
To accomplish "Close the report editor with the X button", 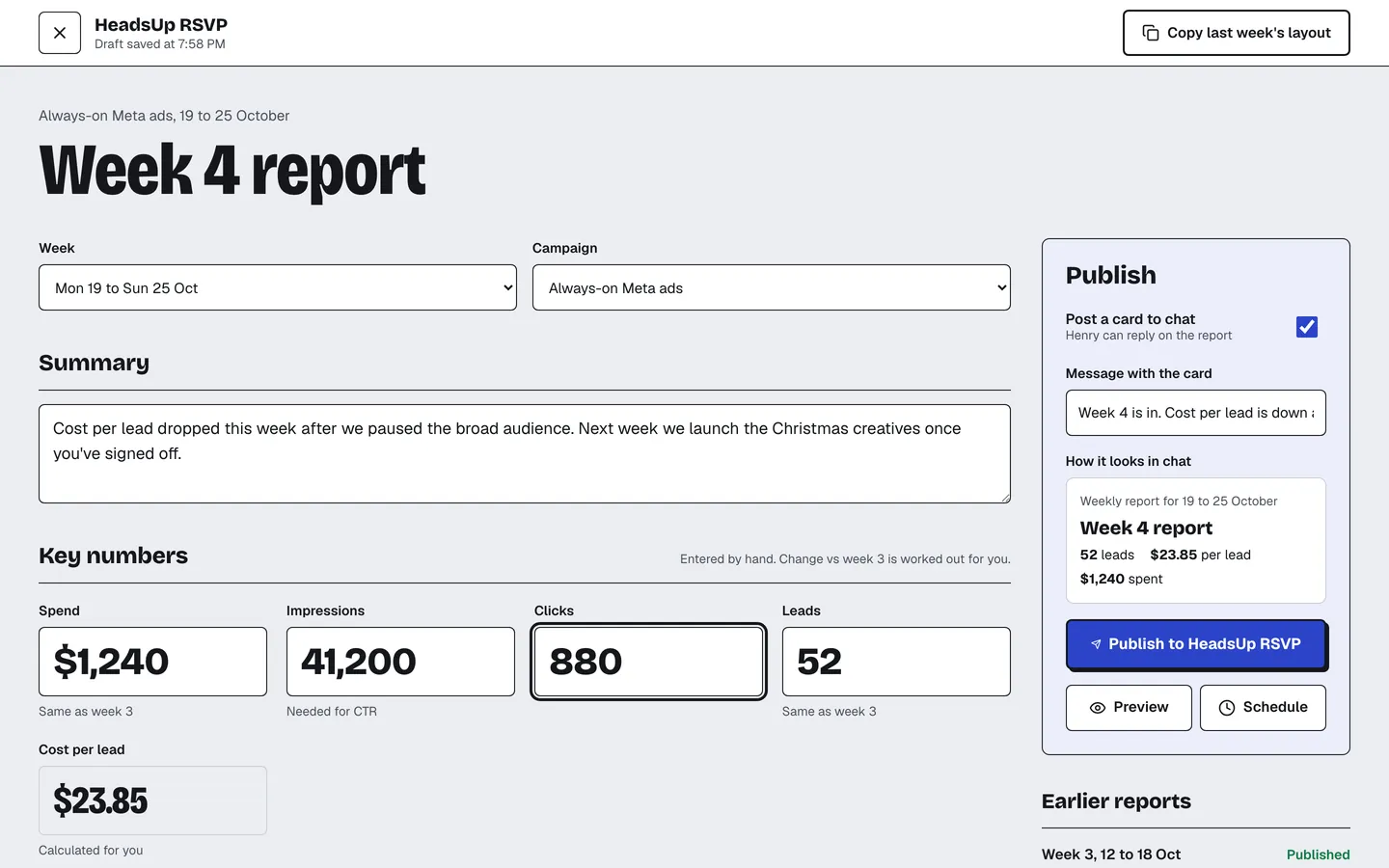I will tap(60, 33).
